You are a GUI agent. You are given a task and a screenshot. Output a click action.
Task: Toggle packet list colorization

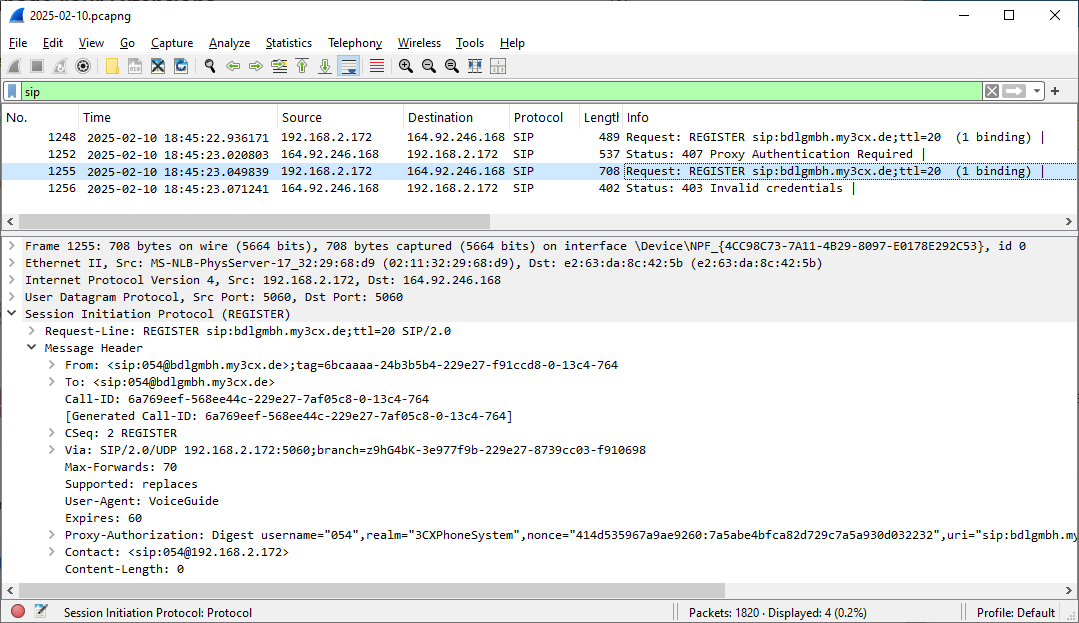point(376,66)
